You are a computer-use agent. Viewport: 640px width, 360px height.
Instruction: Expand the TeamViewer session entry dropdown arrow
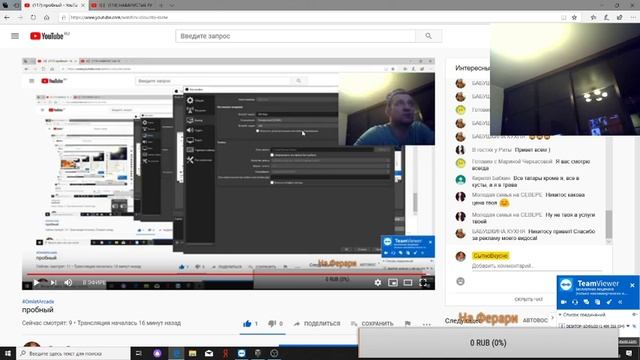click(628, 326)
